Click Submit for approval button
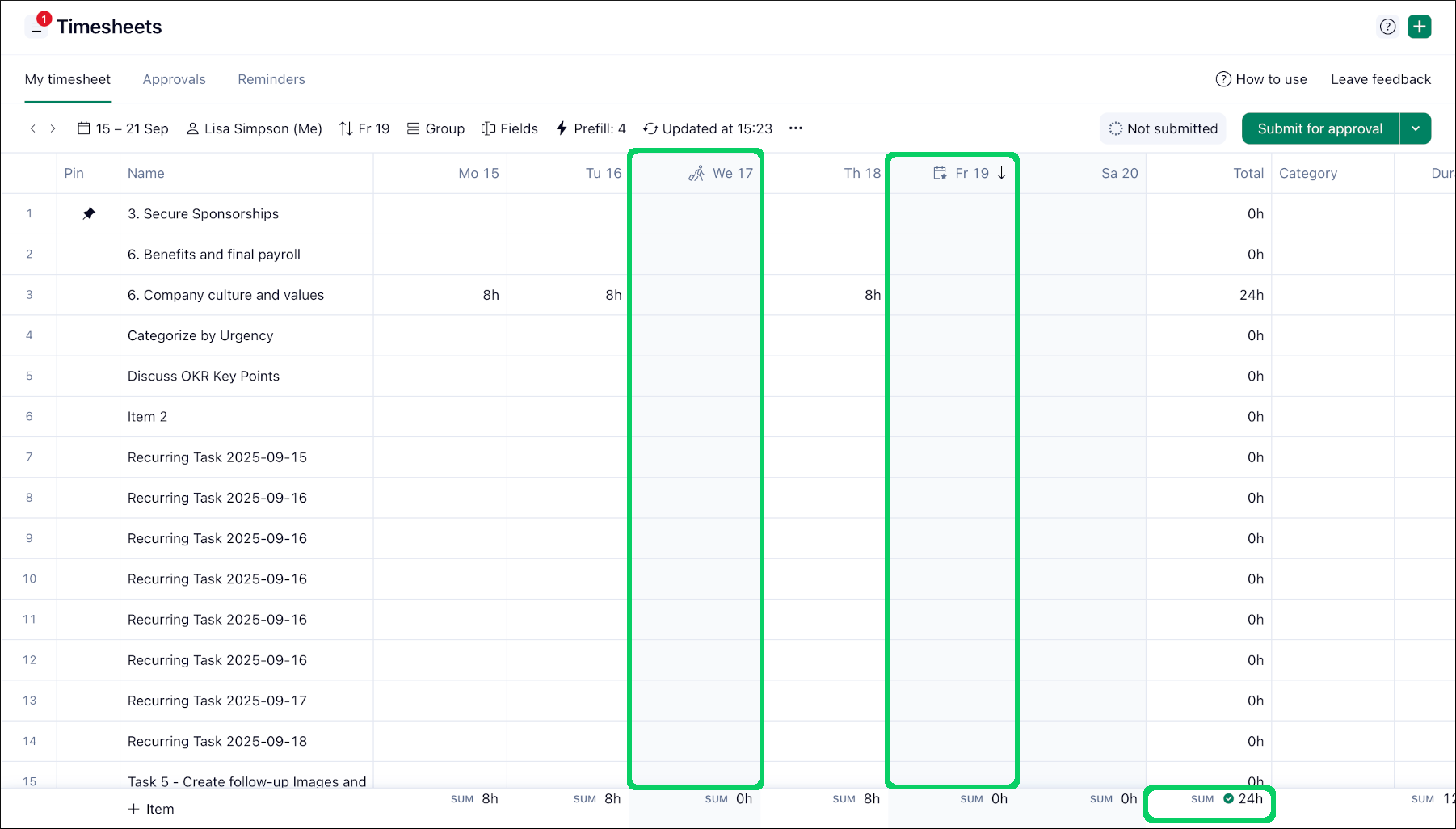The height and width of the screenshot is (829, 1456). (1319, 128)
